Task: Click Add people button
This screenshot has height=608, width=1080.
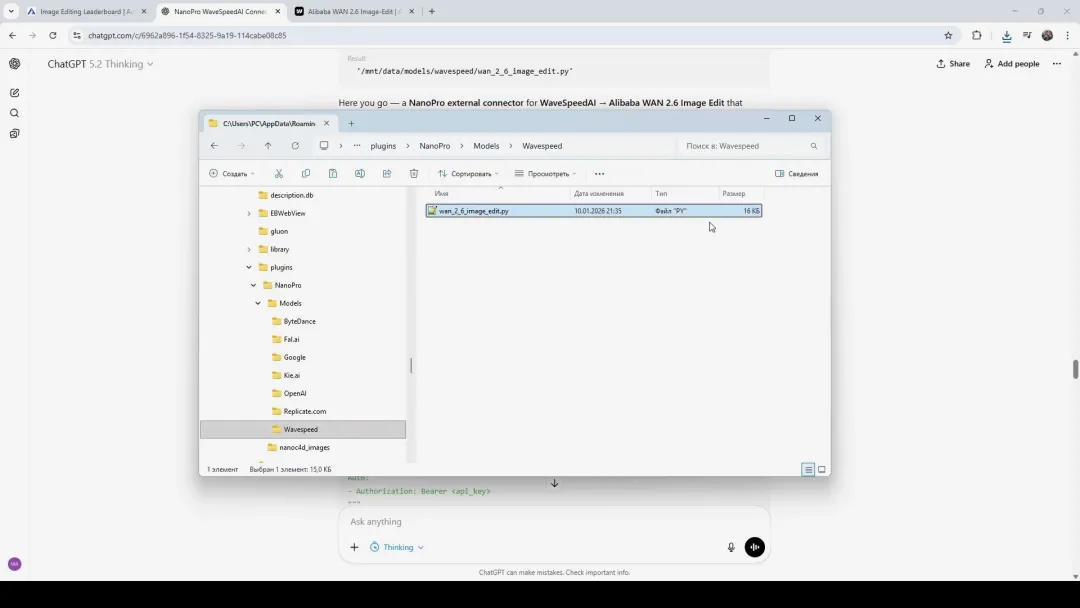Action: (1012, 63)
